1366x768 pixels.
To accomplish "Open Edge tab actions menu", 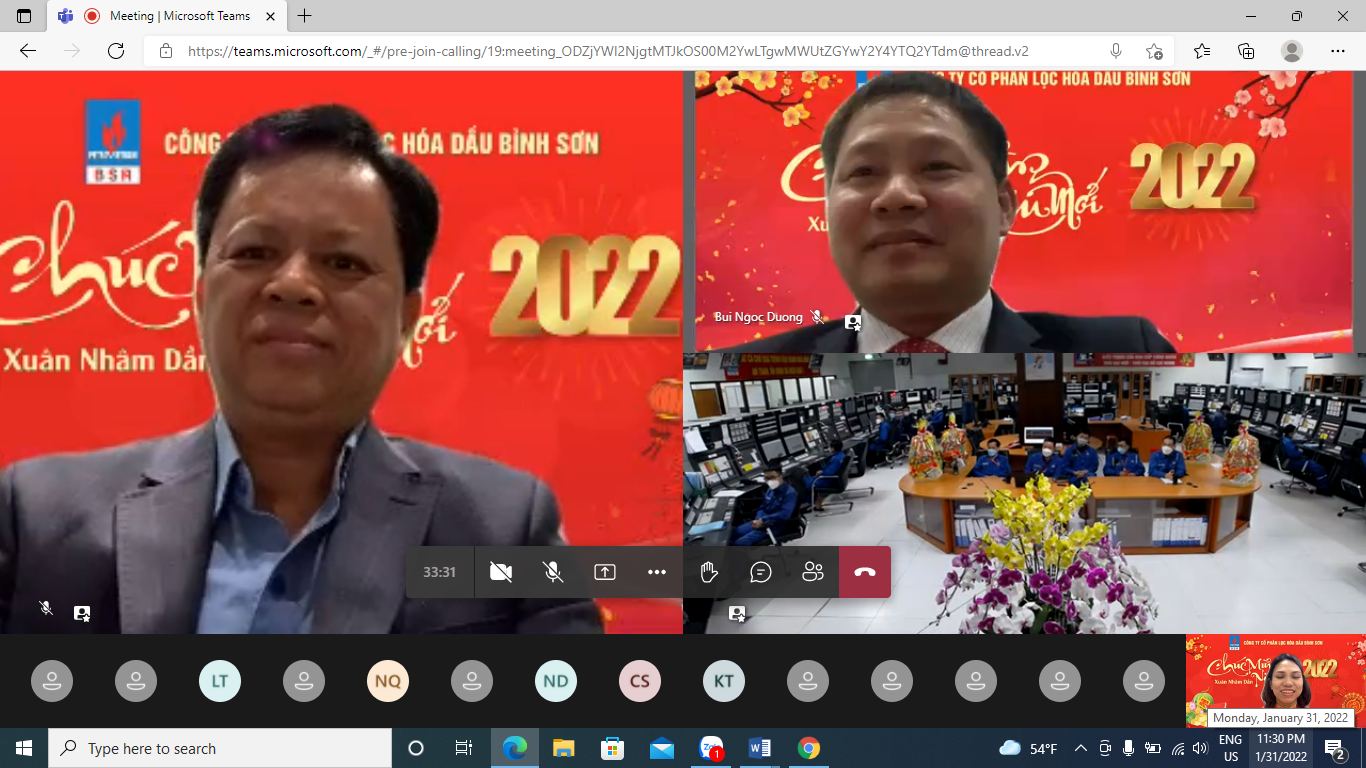I will pos(24,16).
